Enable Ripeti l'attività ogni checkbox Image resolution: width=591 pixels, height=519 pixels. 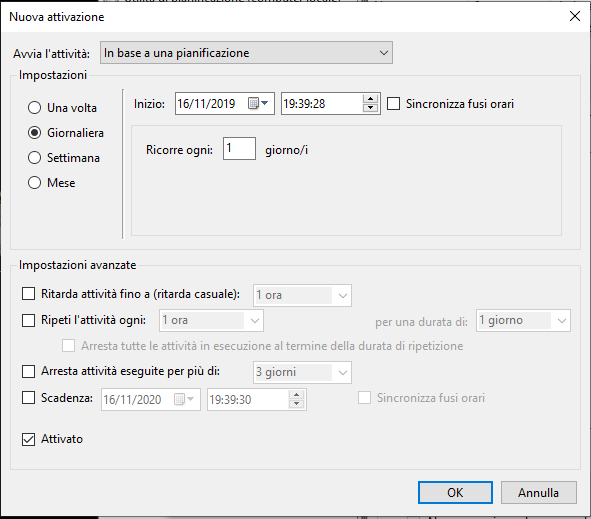[x=28, y=320]
